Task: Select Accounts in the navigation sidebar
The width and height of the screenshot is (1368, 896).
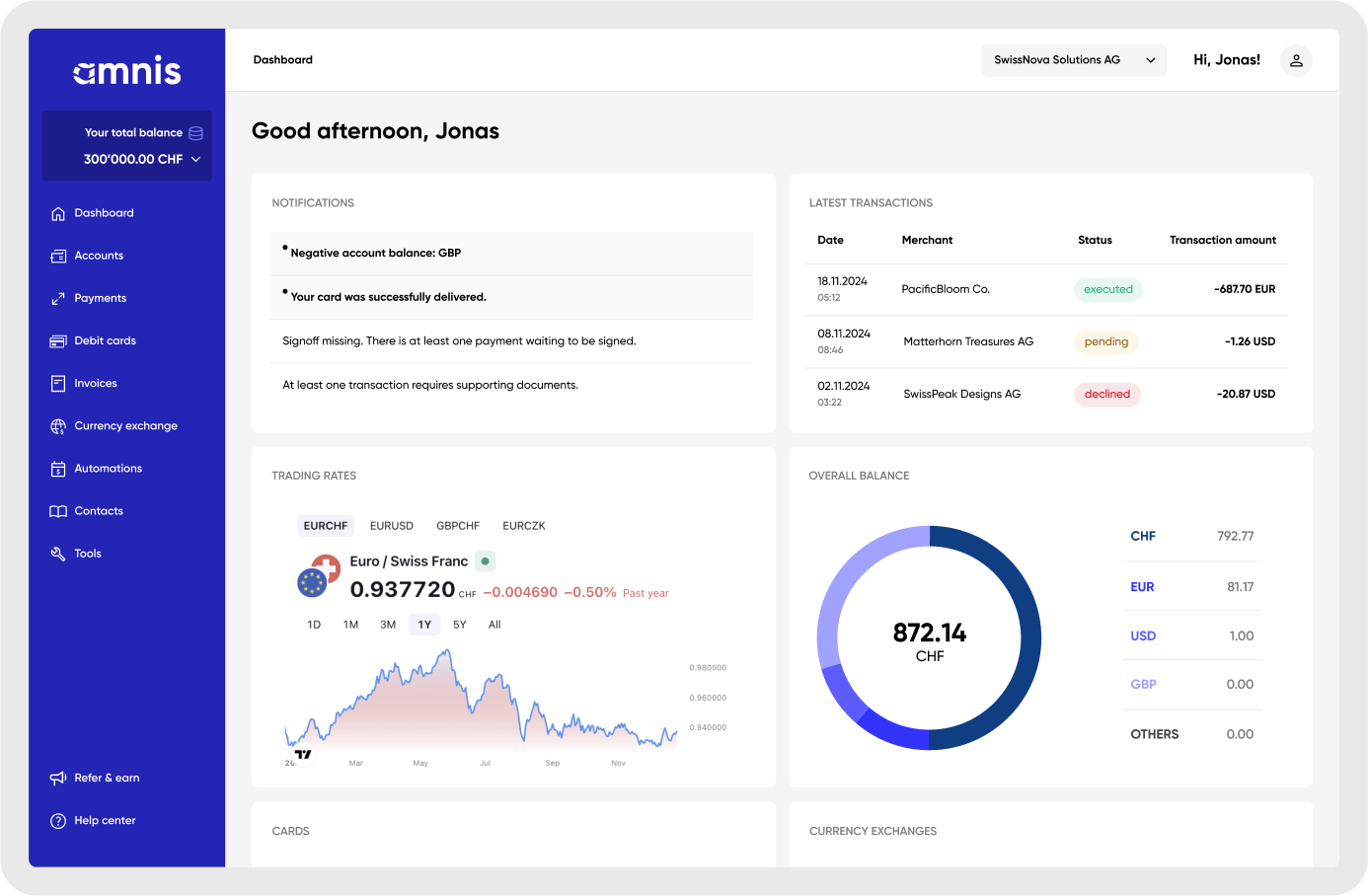Action: (99, 256)
